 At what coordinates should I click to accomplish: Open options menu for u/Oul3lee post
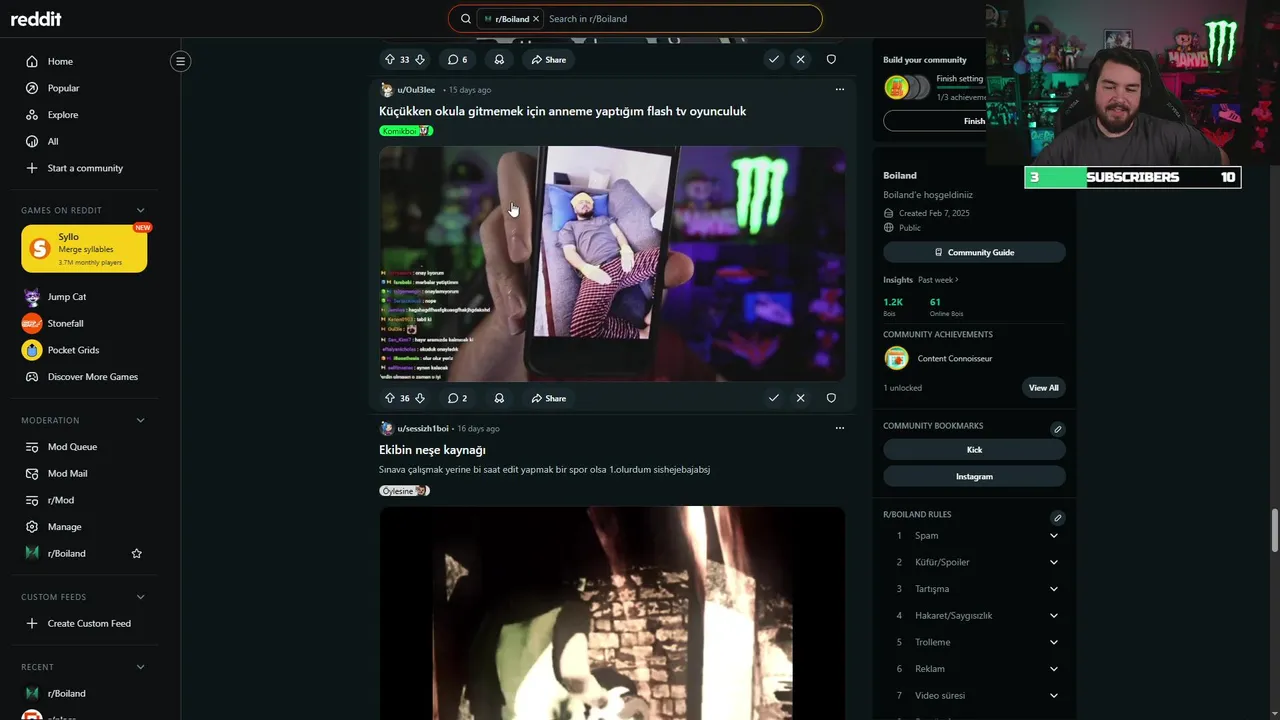839,89
